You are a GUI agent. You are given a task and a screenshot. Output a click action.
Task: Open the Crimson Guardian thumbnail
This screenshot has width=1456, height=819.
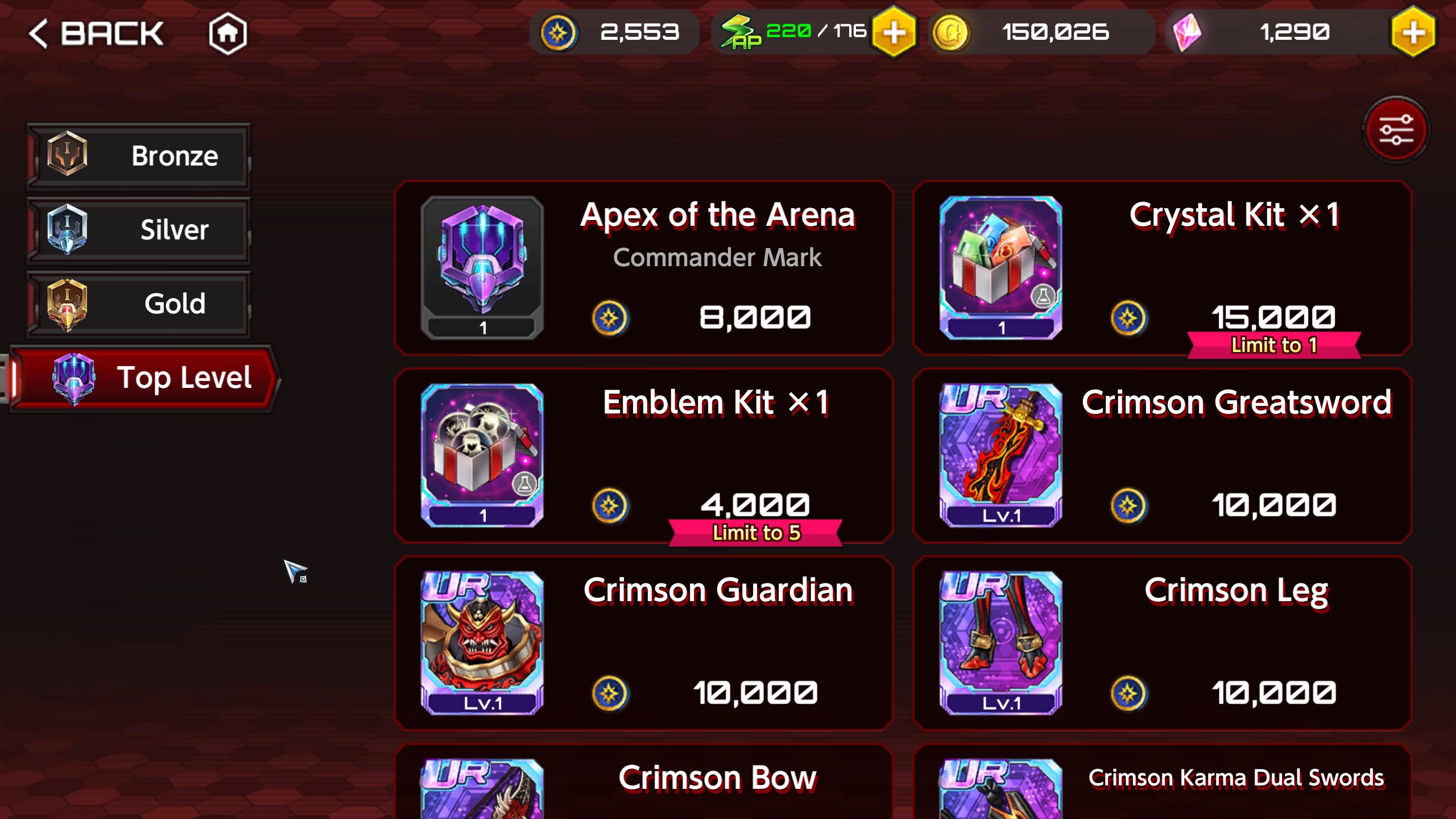pyautogui.click(x=482, y=643)
